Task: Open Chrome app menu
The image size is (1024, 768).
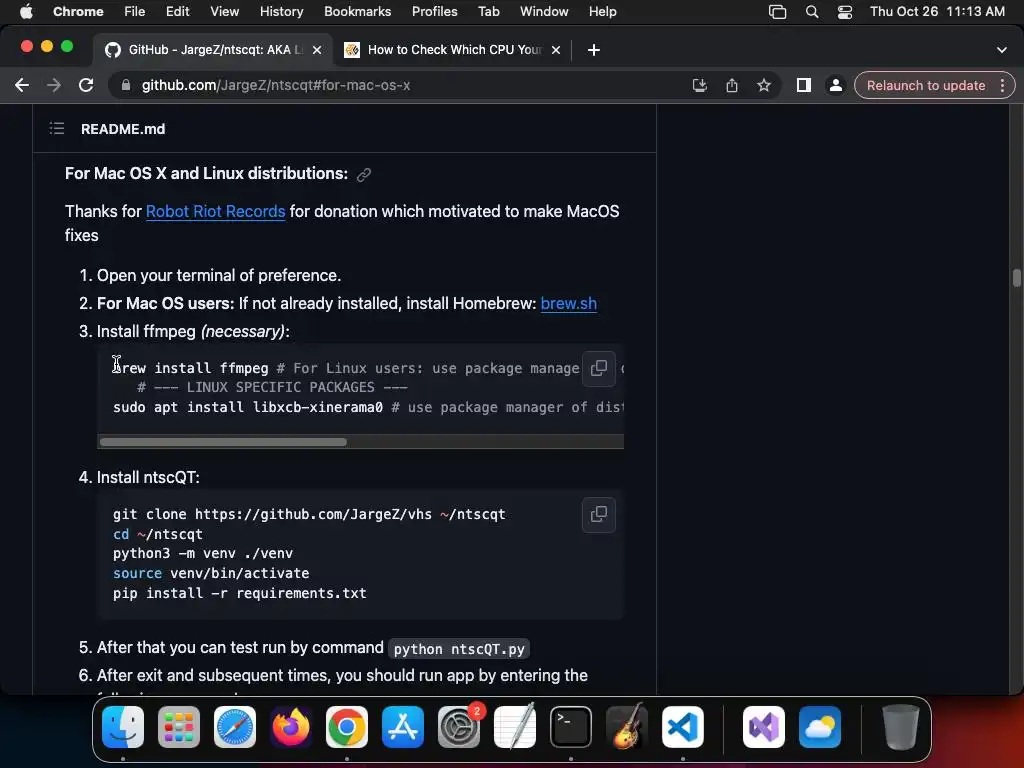Action: 78,12
